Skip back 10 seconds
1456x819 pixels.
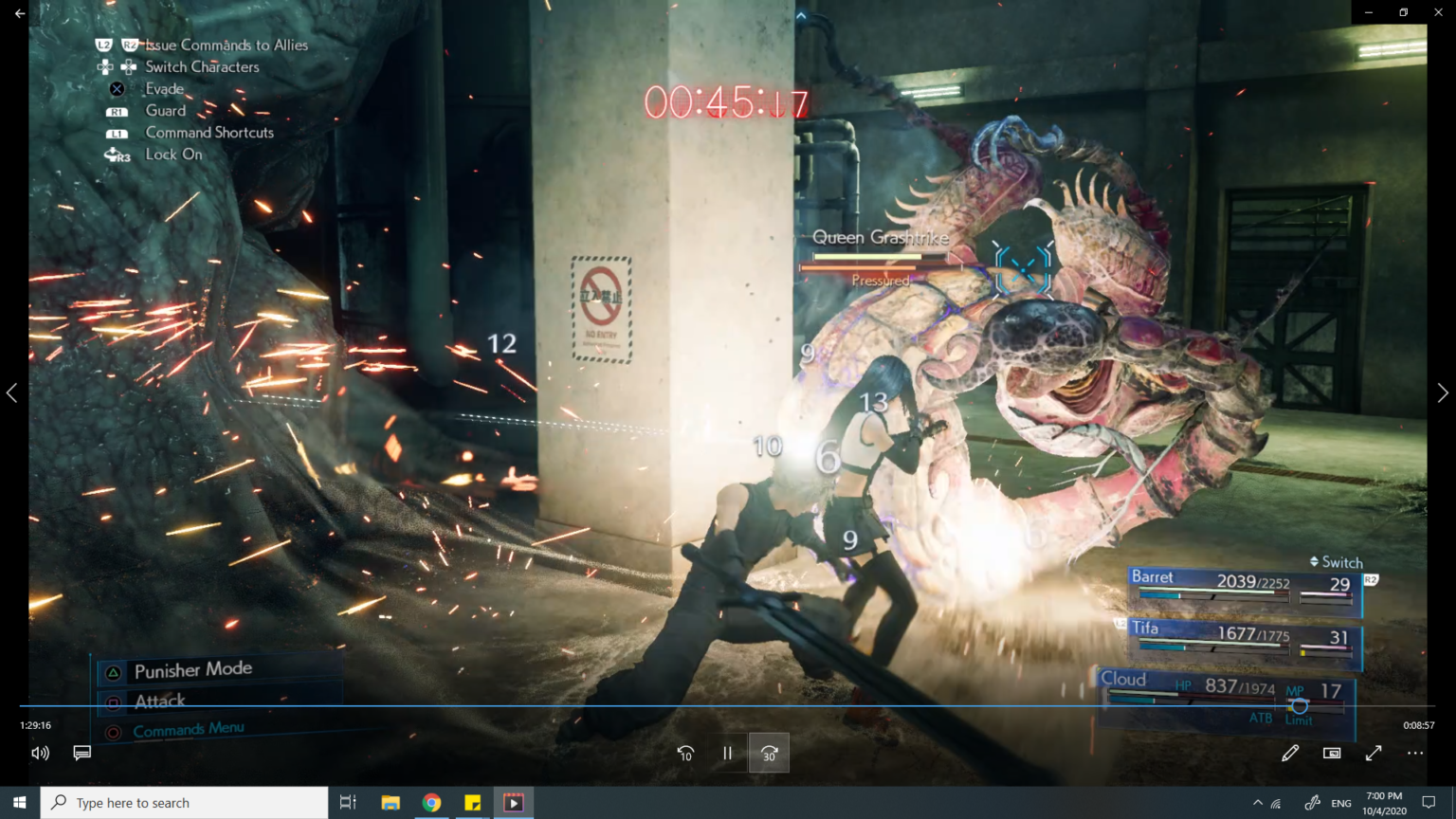[685, 753]
